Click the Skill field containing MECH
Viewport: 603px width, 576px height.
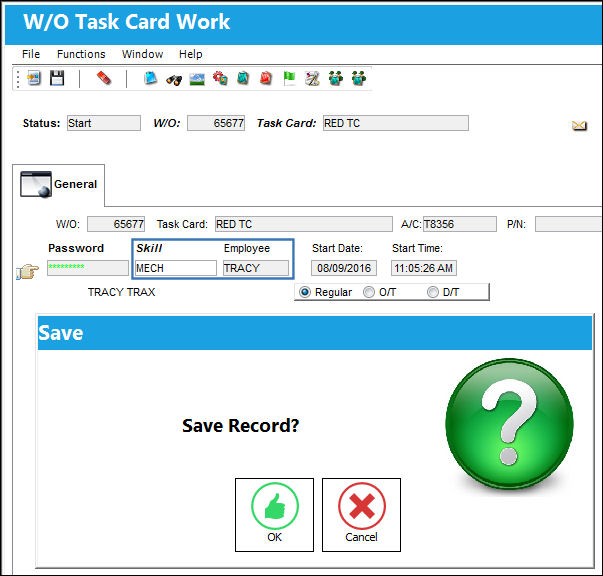point(176,268)
